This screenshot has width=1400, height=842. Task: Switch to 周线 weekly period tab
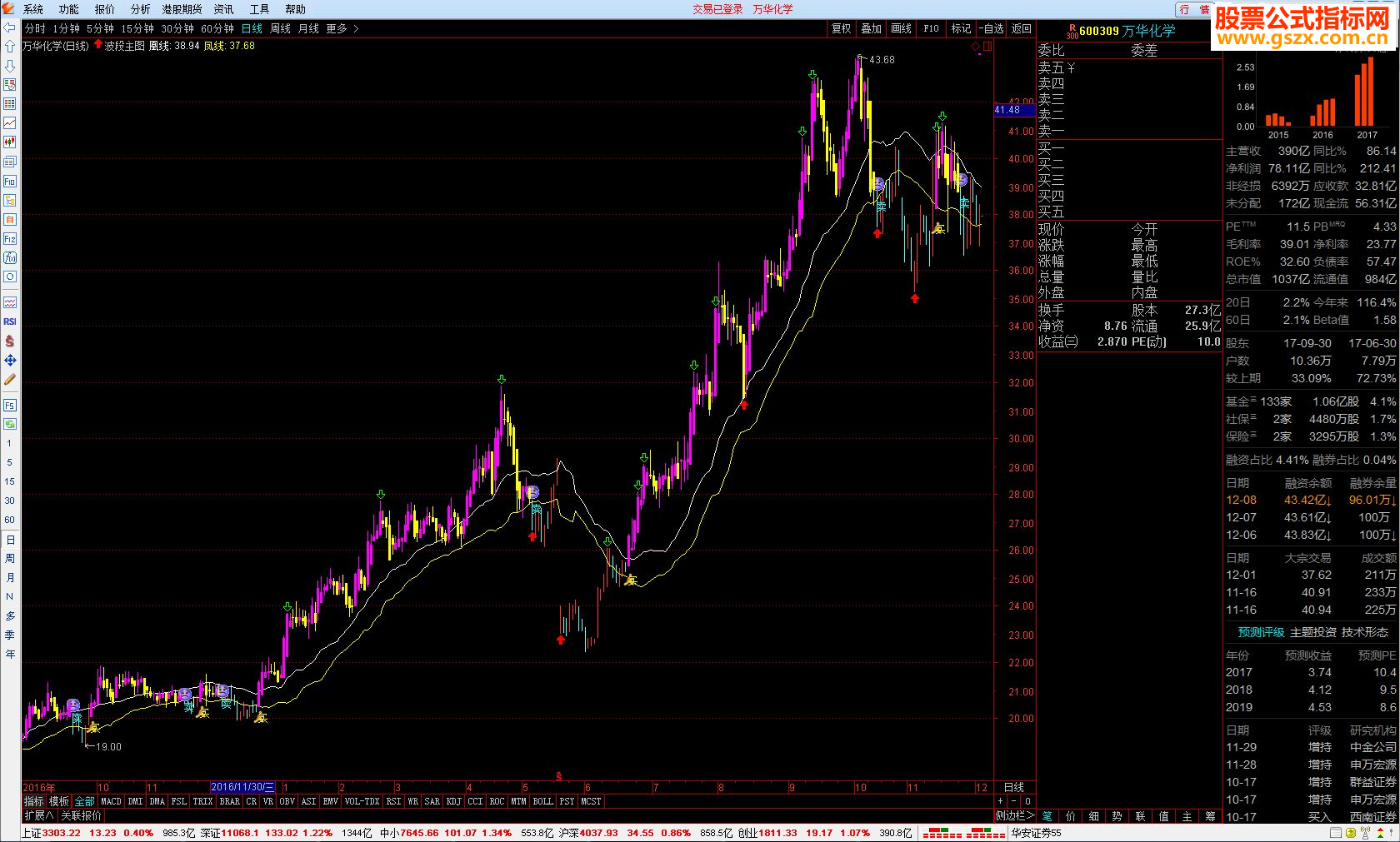coord(280,28)
